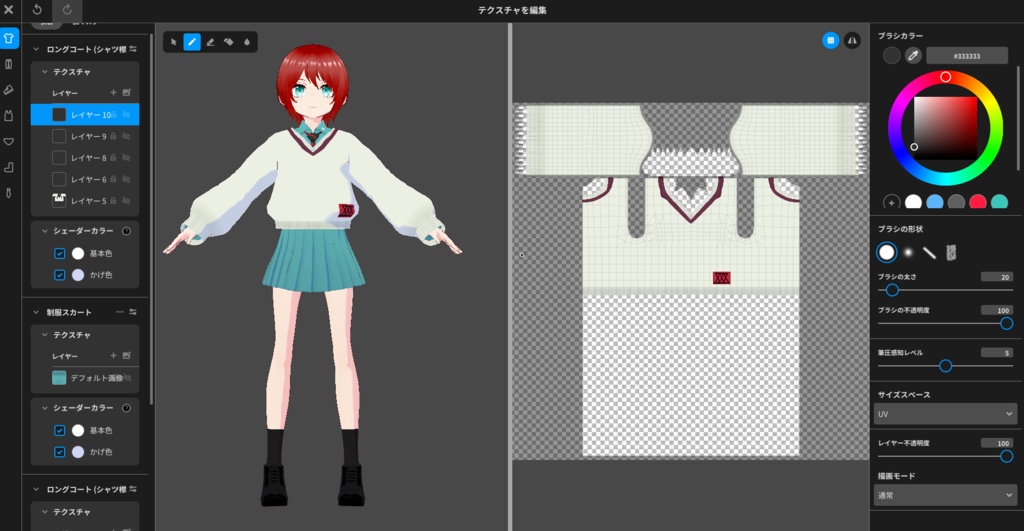Open the サイズスペース UV dropdown
This screenshot has width=1024, height=531.
(945, 414)
